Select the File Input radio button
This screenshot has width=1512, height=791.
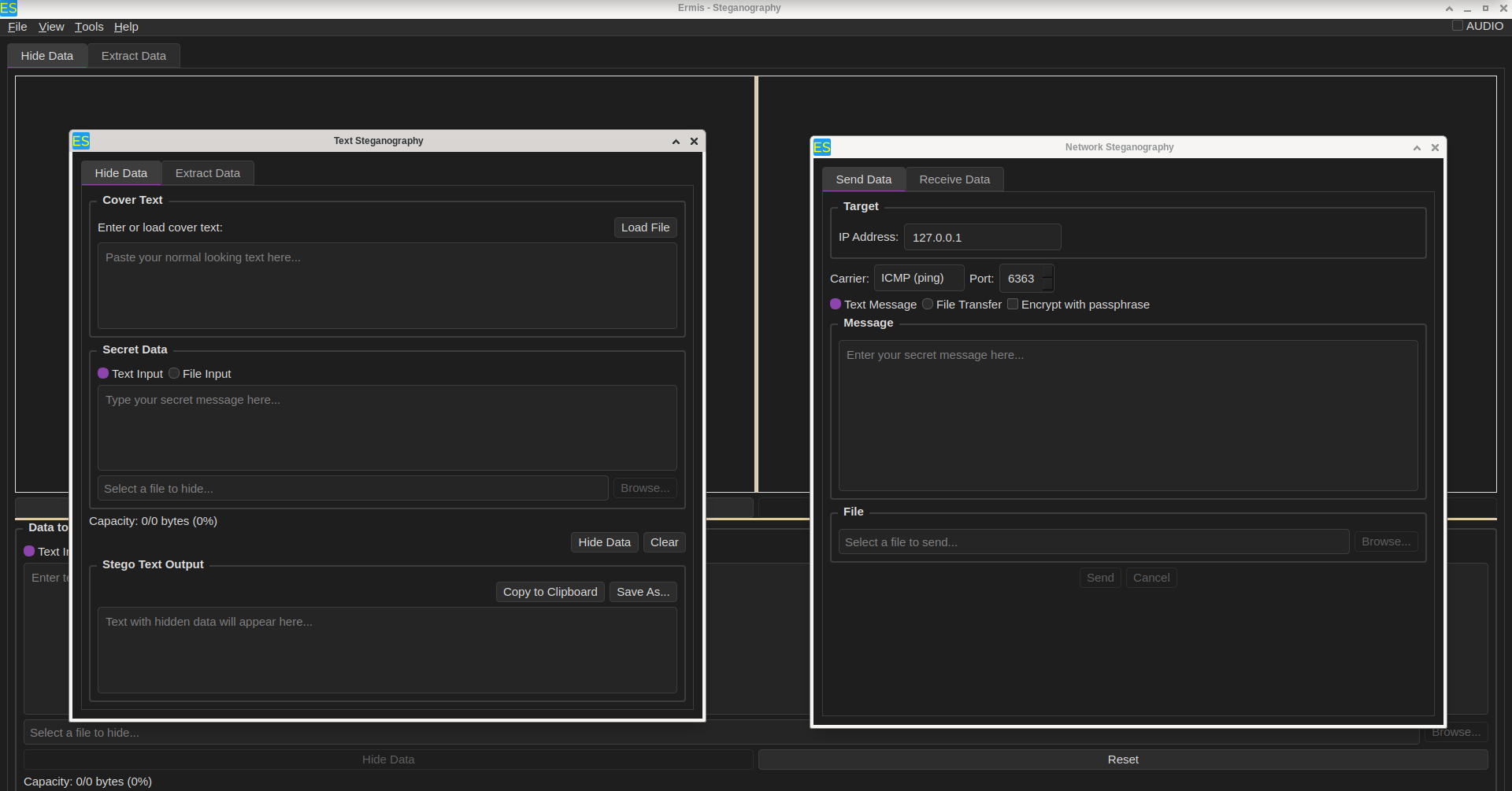pos(174,374)
